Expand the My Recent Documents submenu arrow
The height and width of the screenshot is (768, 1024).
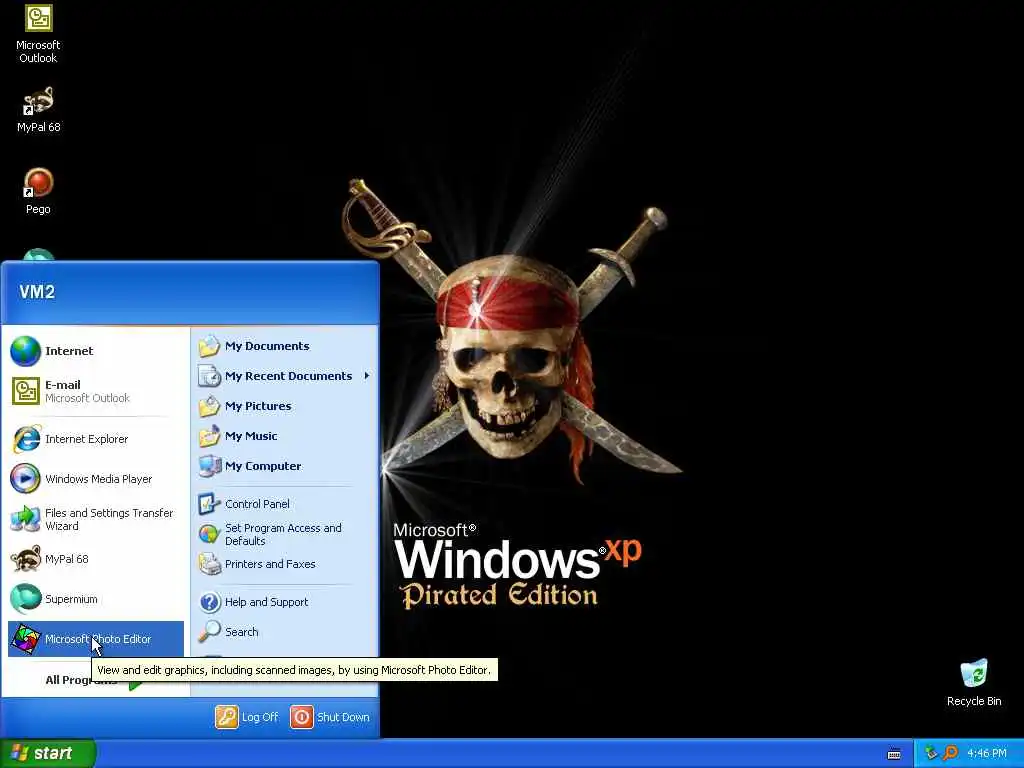(x=367, y=376)
